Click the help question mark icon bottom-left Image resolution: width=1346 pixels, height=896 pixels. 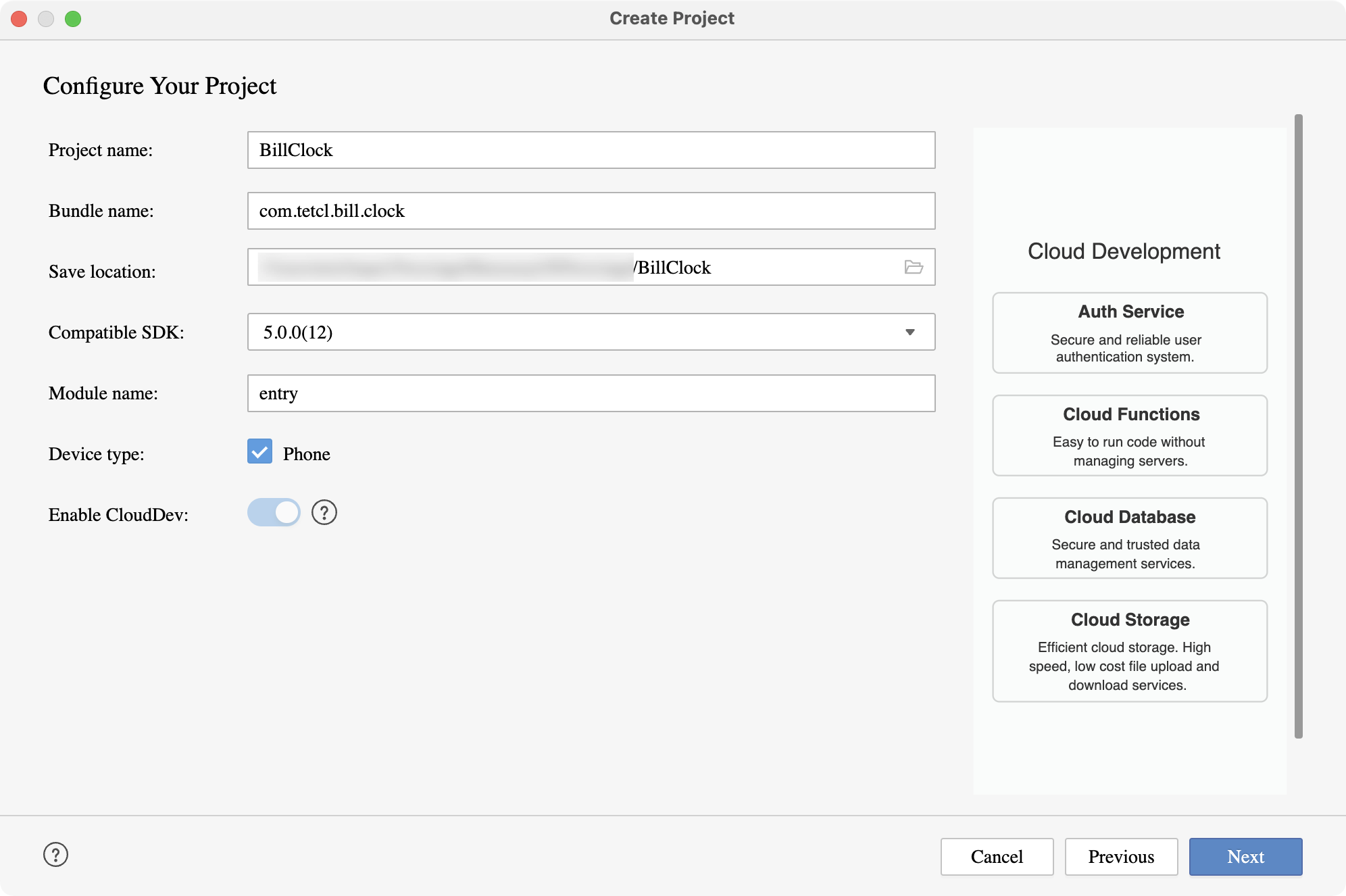click(x=56, y=855)
